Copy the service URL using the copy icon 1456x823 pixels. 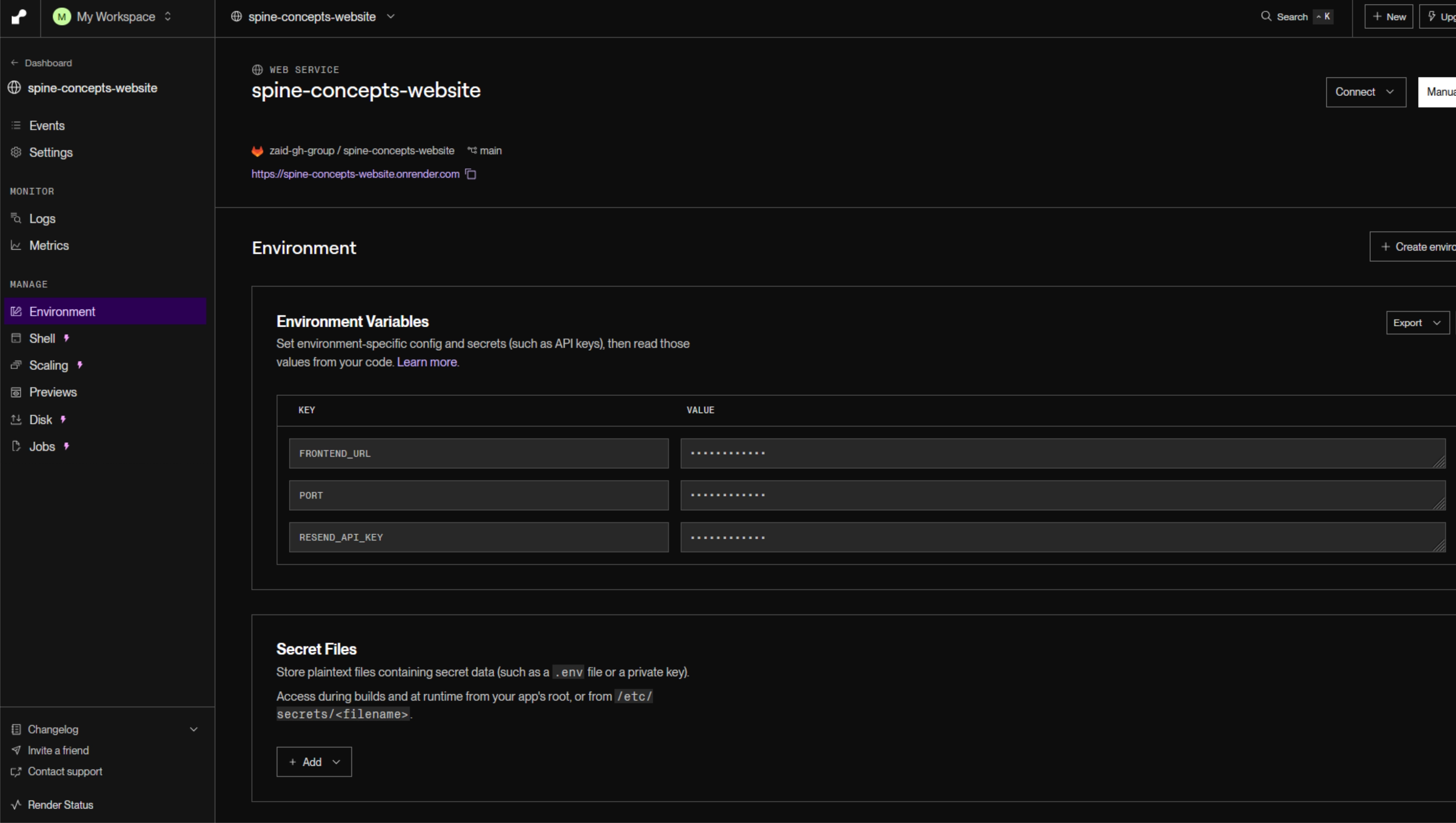[x=471, y=174]
